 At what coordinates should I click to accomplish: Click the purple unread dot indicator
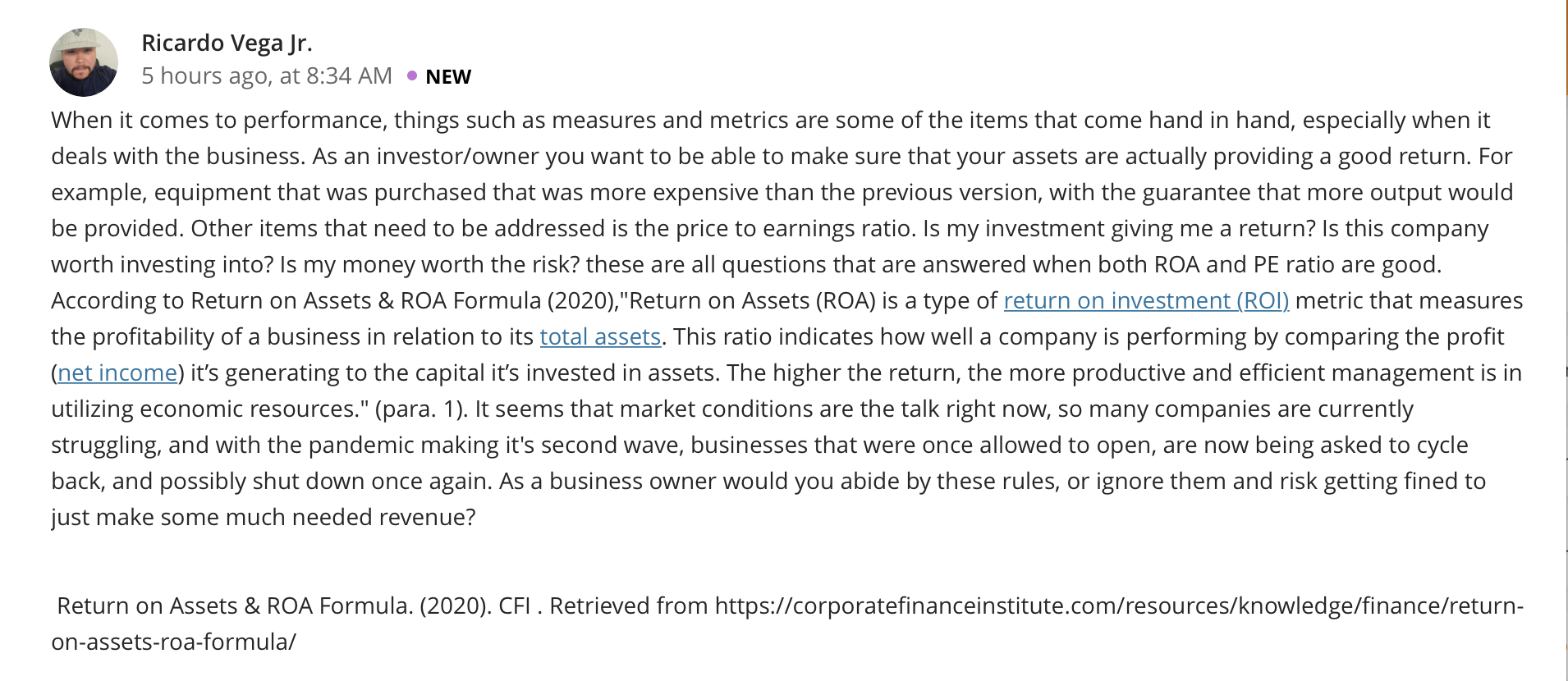click(412, 75)
